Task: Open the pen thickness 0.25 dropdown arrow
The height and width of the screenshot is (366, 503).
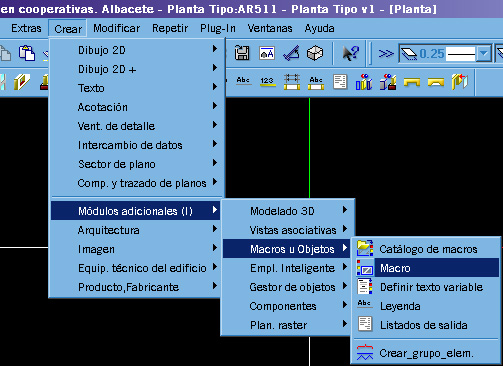Action: [484, 53]
